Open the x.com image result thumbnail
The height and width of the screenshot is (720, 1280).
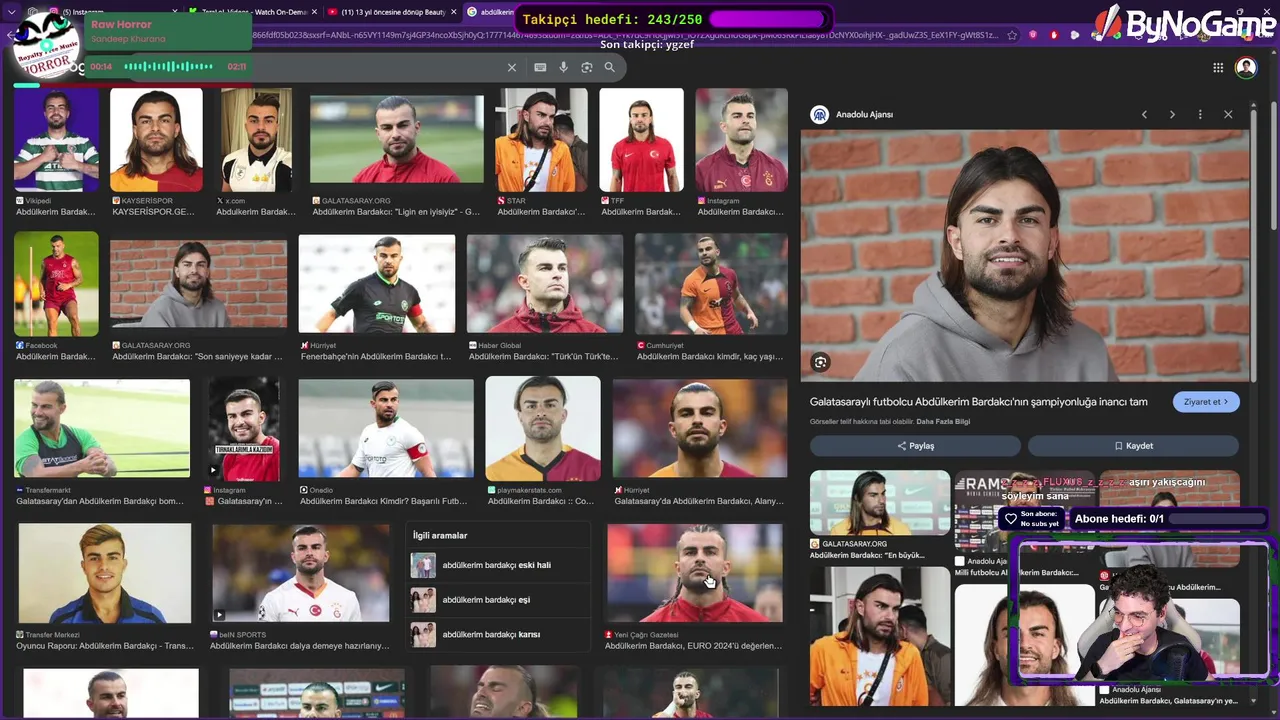tap(256, 140)
